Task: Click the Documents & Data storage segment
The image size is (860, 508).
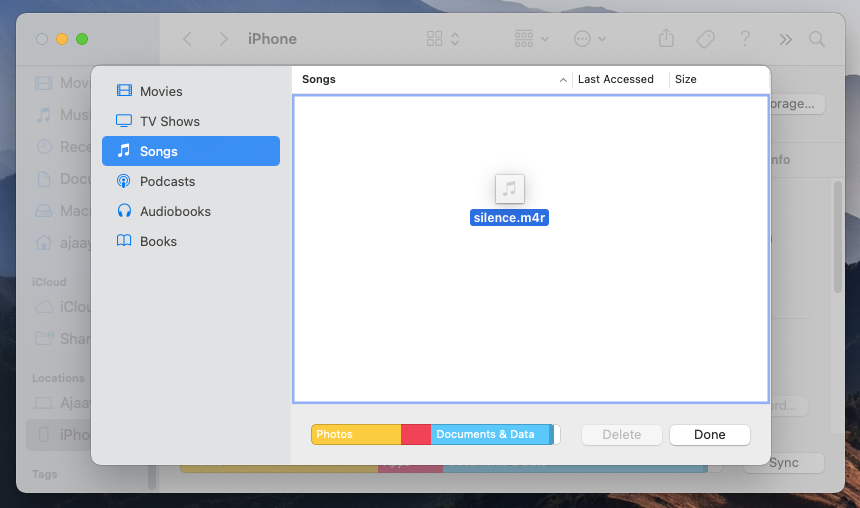Action: click(490, 434)
